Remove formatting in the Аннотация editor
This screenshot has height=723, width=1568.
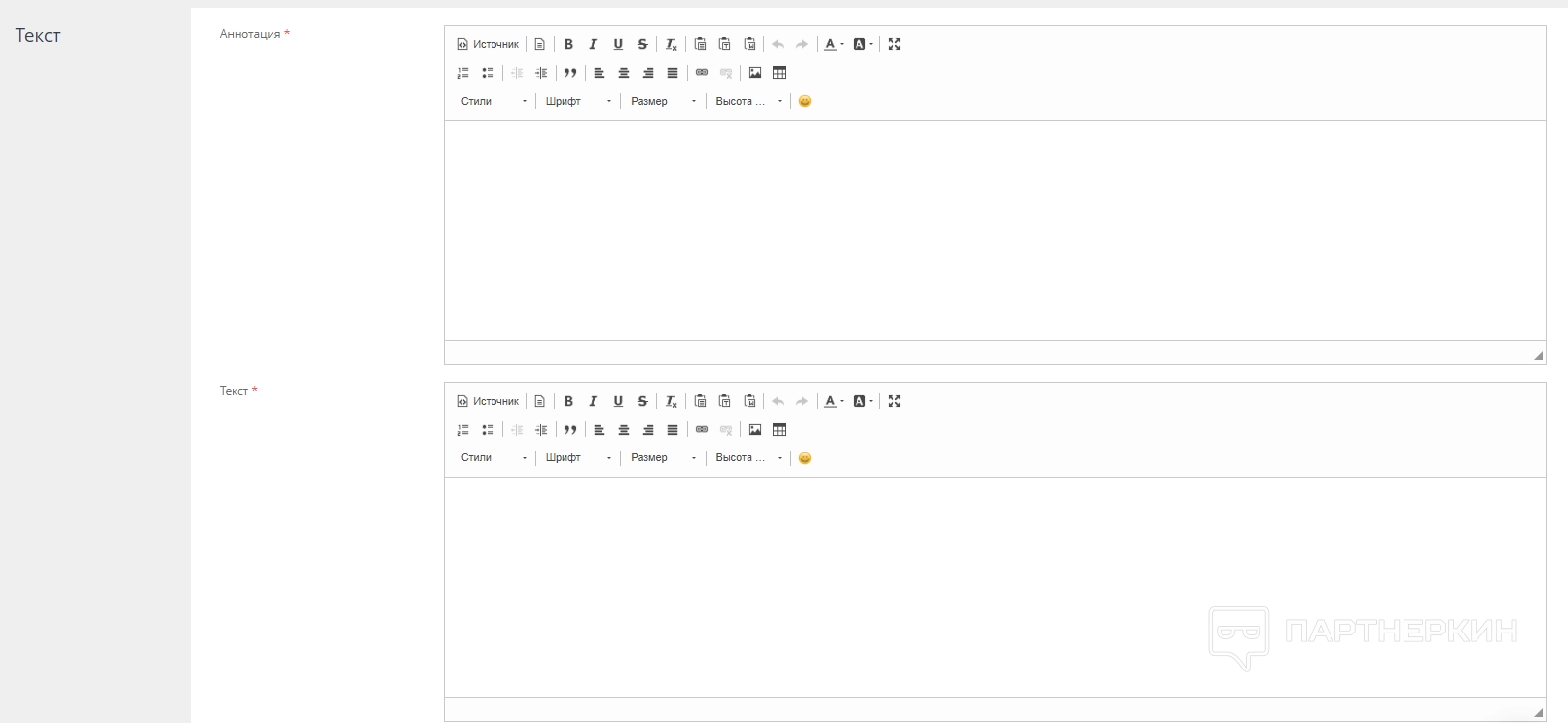pos(672,44)
